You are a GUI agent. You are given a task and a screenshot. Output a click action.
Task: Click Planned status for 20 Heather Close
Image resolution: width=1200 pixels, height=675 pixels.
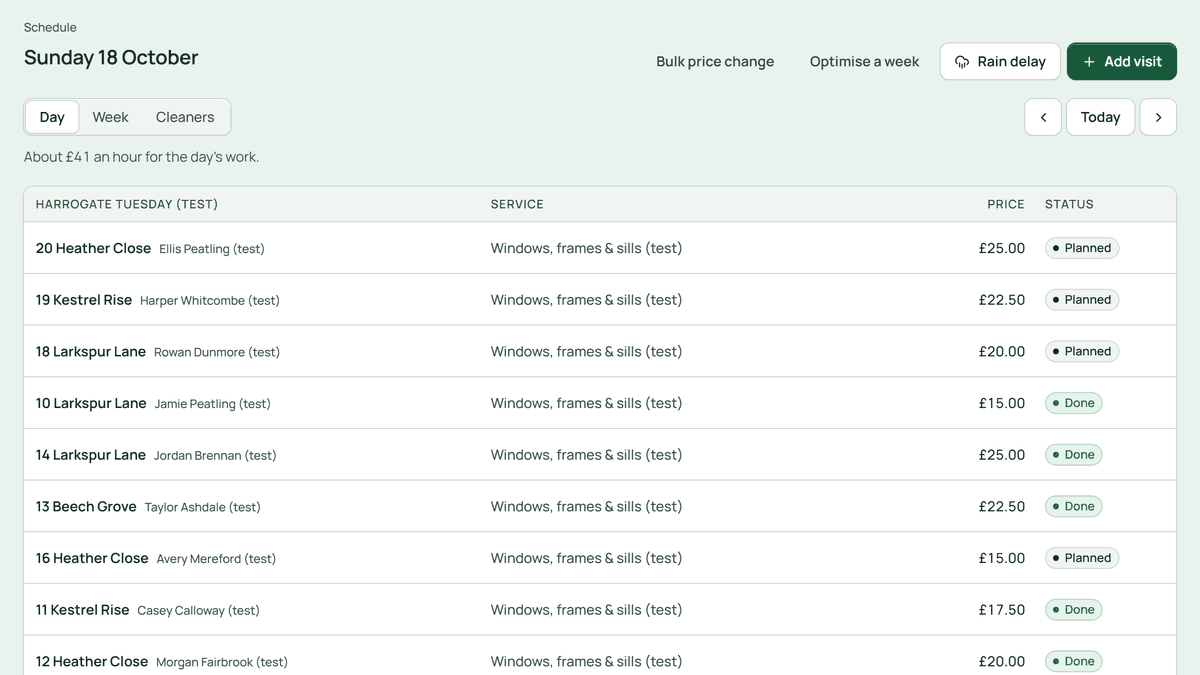pyautogui.click(x=1082, y=248)
